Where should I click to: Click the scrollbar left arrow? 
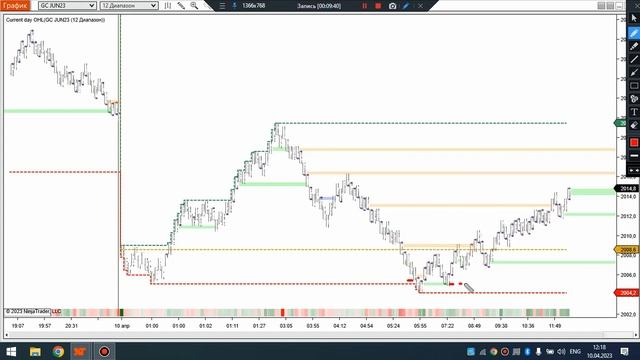click(x=6, y=335)
